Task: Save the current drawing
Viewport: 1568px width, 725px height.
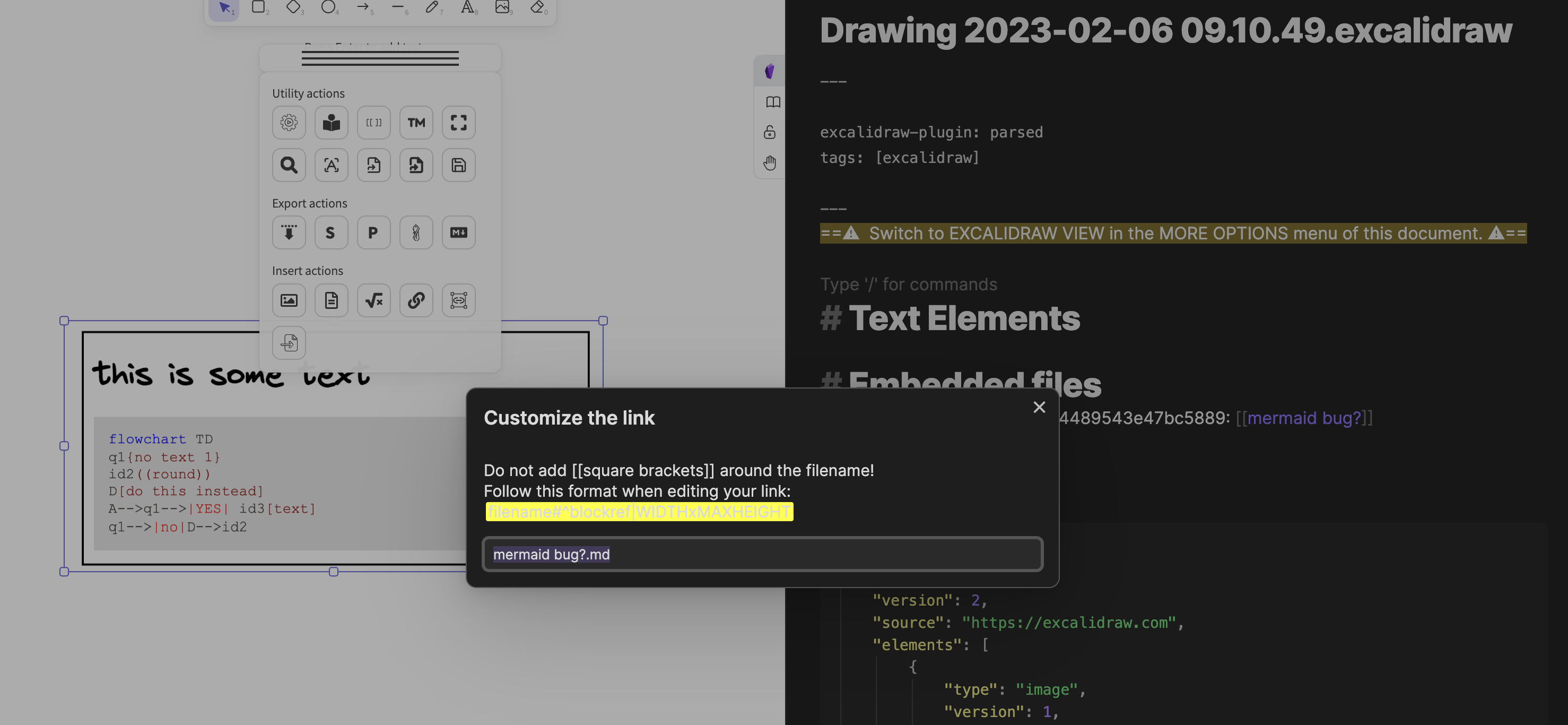Action: (458, 165)
